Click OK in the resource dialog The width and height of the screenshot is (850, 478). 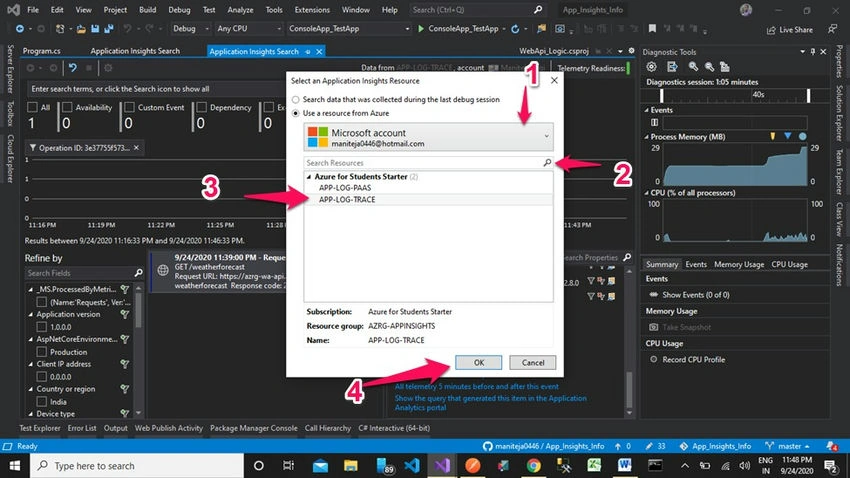479,363
